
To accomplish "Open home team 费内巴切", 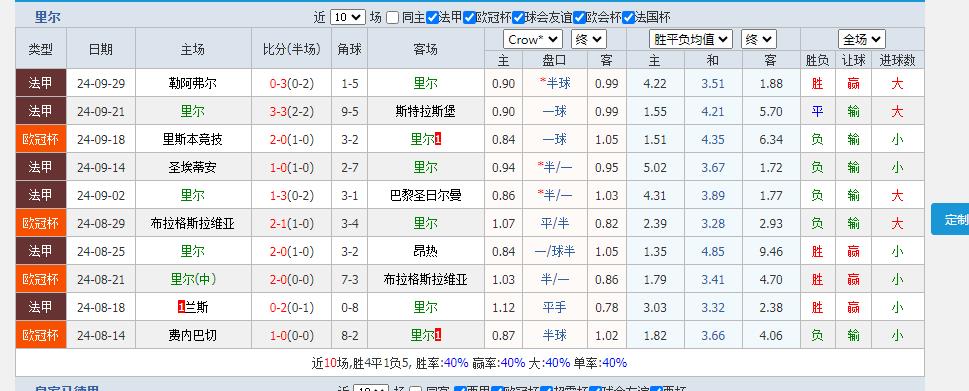I will [193, 335].
